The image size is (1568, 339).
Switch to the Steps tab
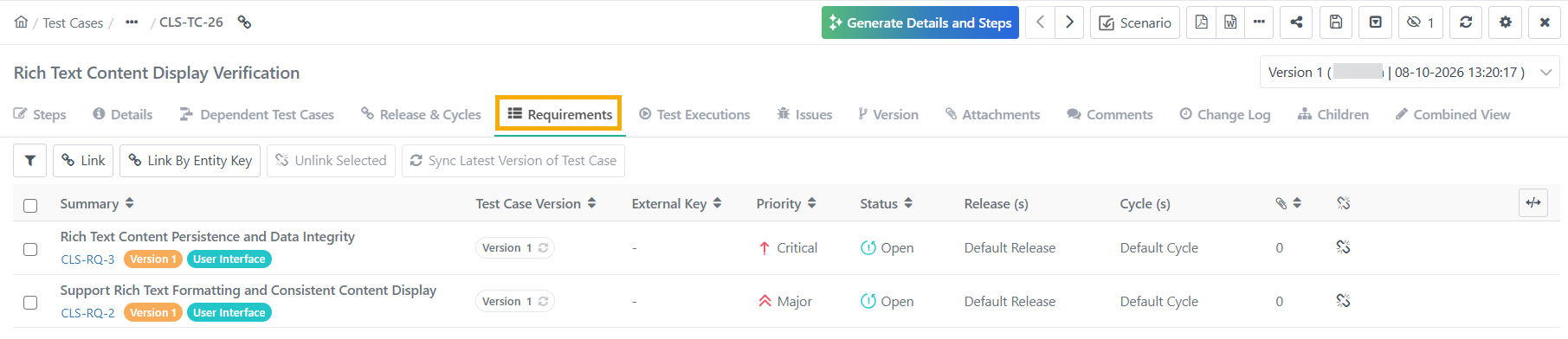coord(40,114)
